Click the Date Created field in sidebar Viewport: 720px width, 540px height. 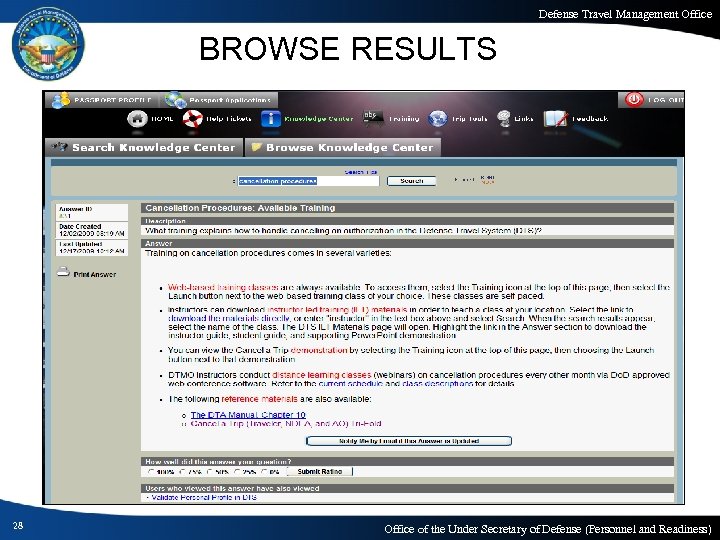[x=91, y=230]
